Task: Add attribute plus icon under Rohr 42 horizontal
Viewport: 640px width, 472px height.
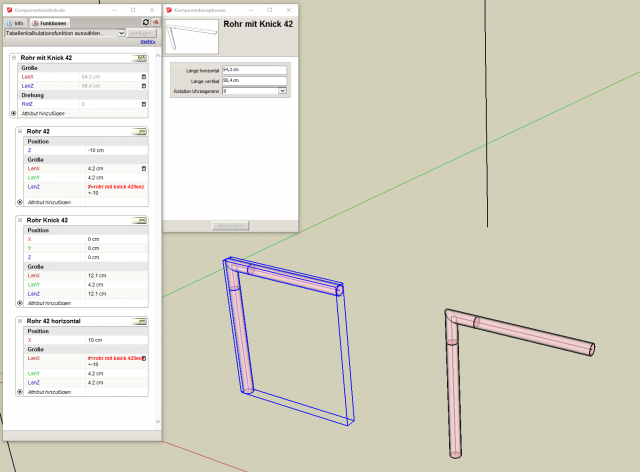Action: [x=20, y=391]
